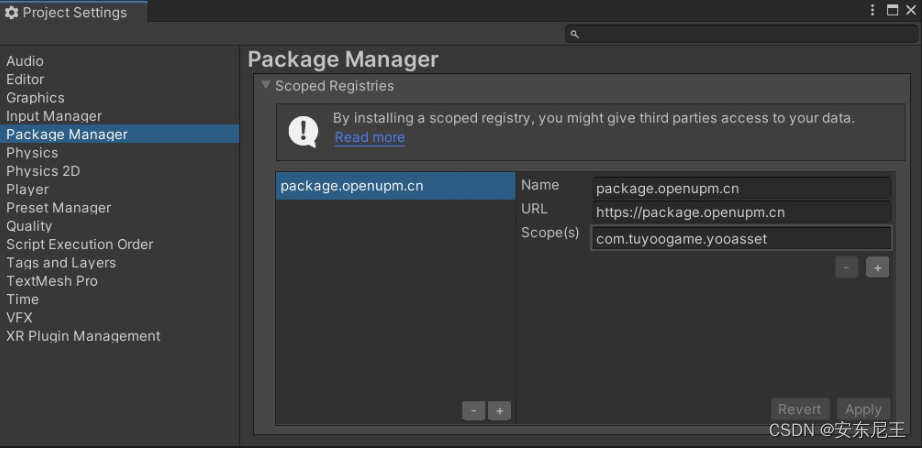Click the search magnifier icon
922x449 pixels.
[574, 35]
